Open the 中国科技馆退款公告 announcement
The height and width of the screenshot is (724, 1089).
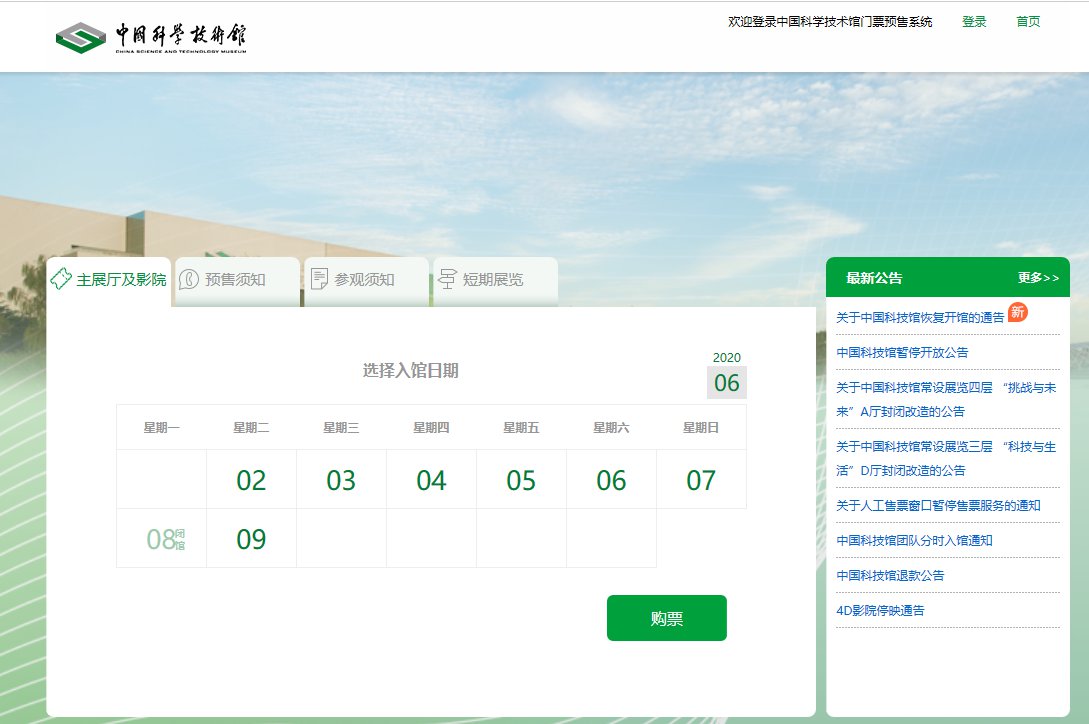(x=890, y=576)
